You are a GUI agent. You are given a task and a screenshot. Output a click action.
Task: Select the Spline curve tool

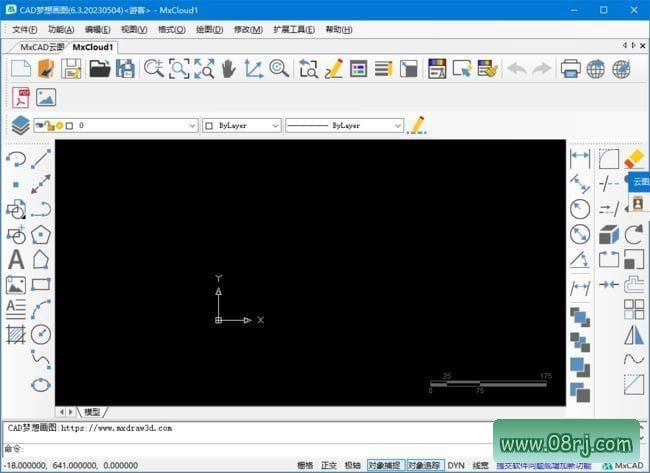click(x=41, y=359)
